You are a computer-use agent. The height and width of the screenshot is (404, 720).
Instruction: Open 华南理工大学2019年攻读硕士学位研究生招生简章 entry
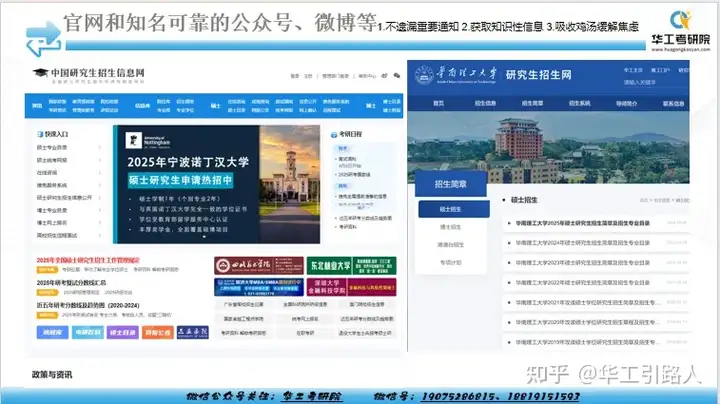pyautogui.click(x=588, y=342)
